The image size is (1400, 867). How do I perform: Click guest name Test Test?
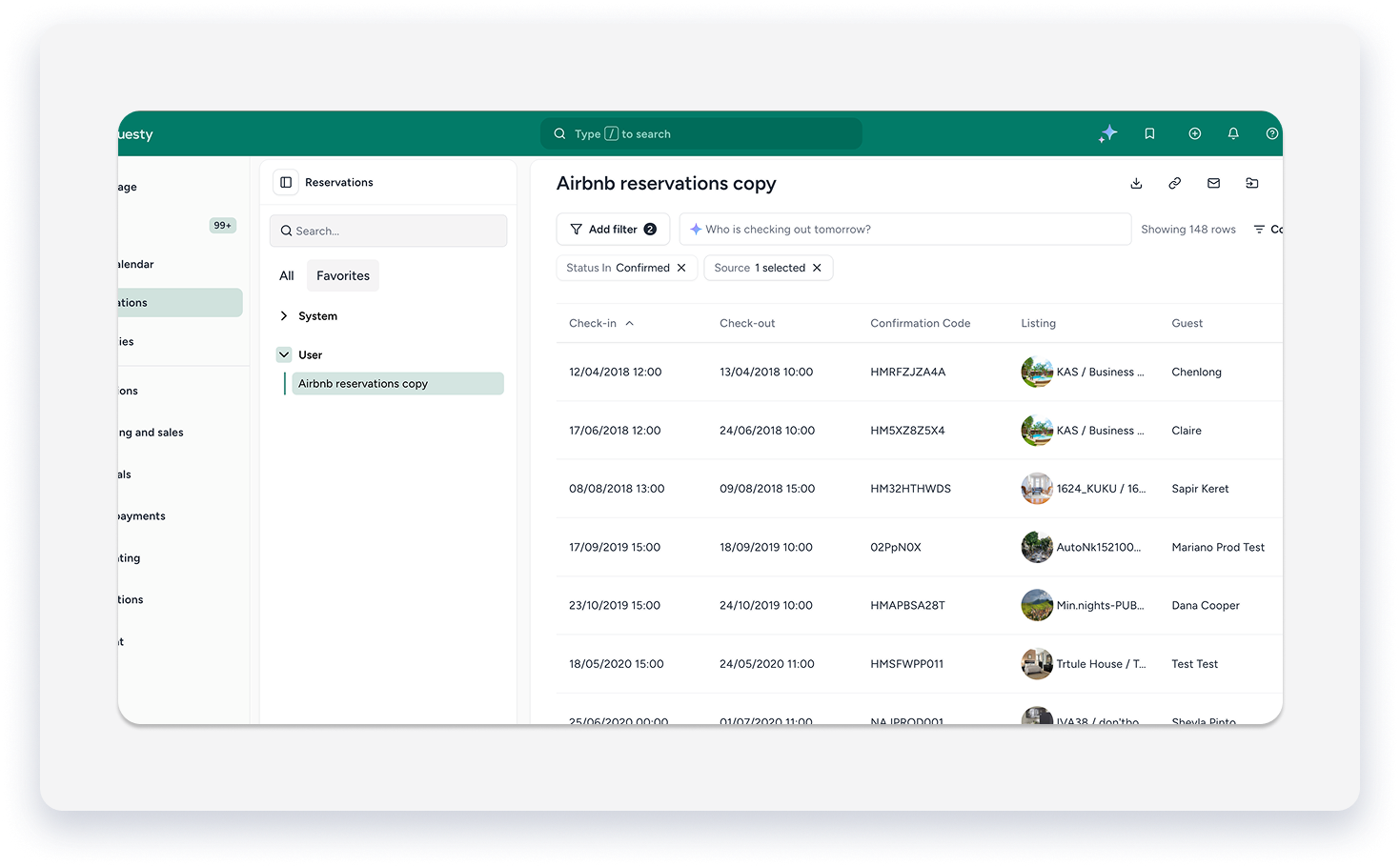pyautogui.click(x=1195, y=664)
